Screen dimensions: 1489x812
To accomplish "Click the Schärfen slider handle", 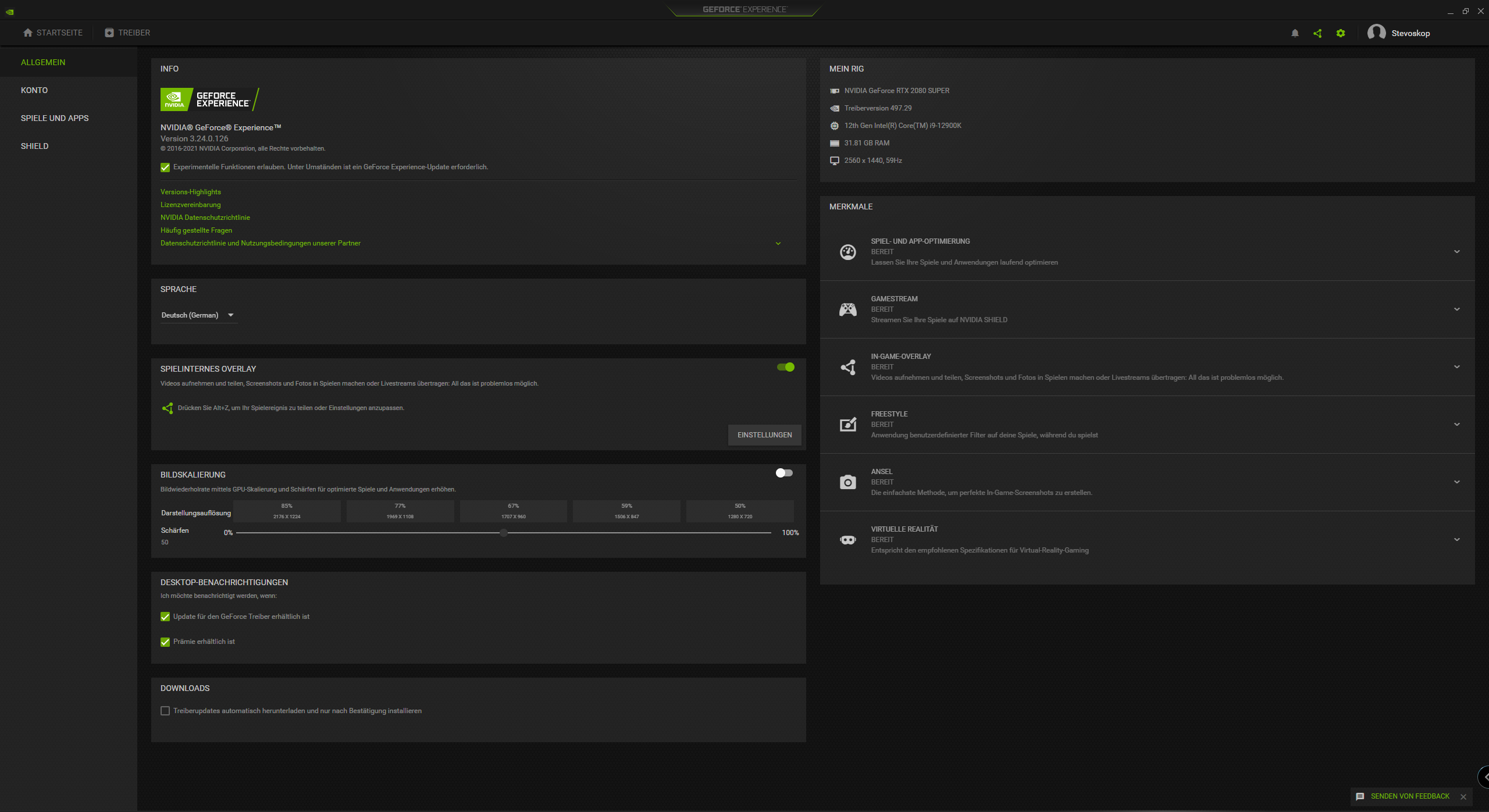I will pos(504,533).
